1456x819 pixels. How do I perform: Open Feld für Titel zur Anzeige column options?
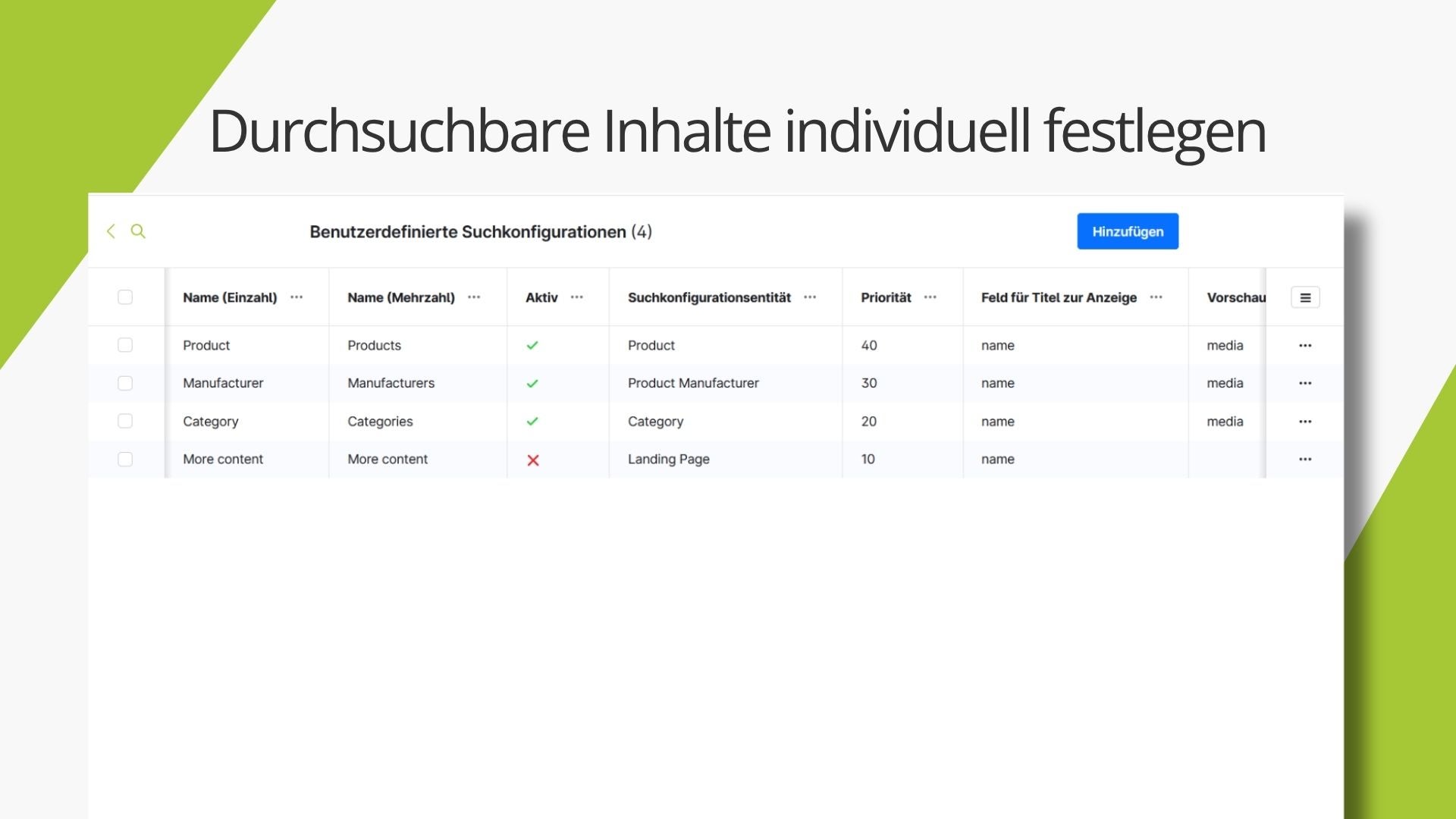click(x=1156, y=297)
